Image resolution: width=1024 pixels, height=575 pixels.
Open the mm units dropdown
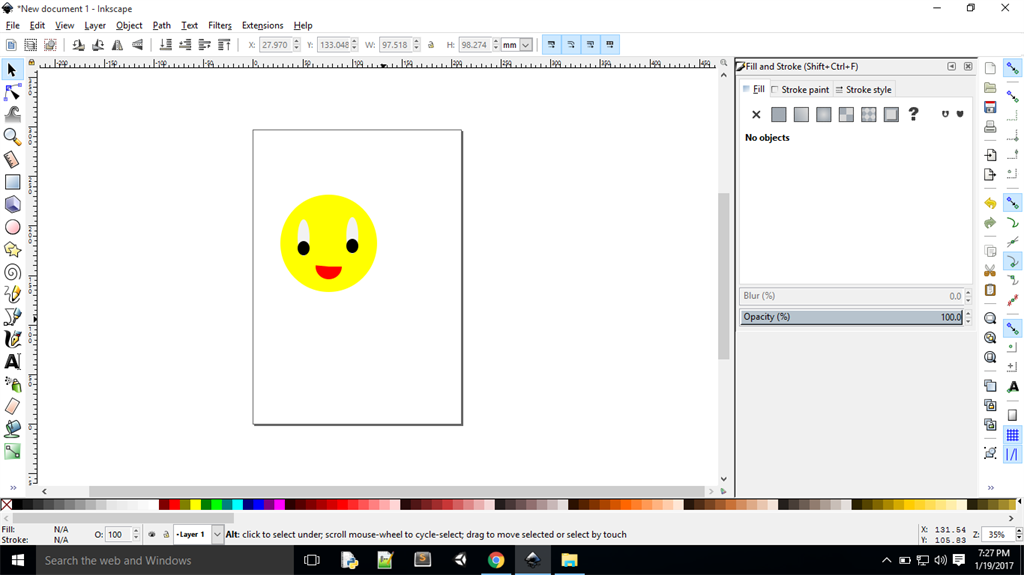(x=525, y=45)
